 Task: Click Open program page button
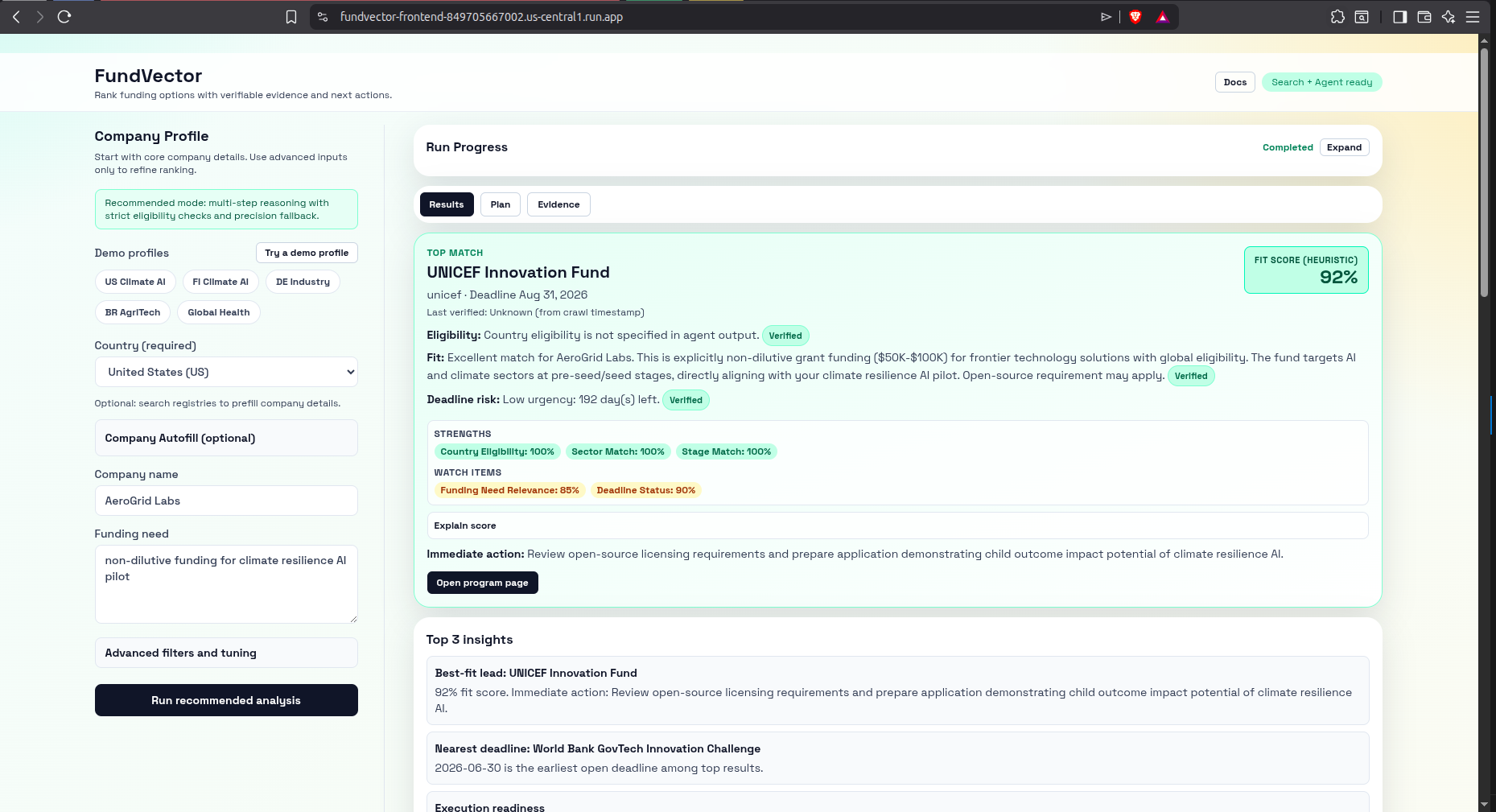pos(482,583)
